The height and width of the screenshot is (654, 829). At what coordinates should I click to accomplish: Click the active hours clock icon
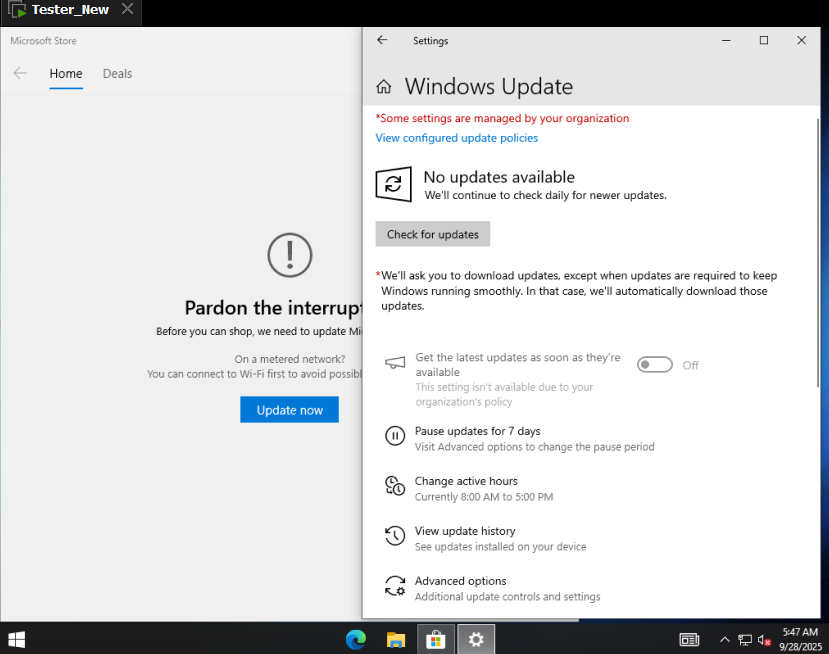[x=395, y=486]
